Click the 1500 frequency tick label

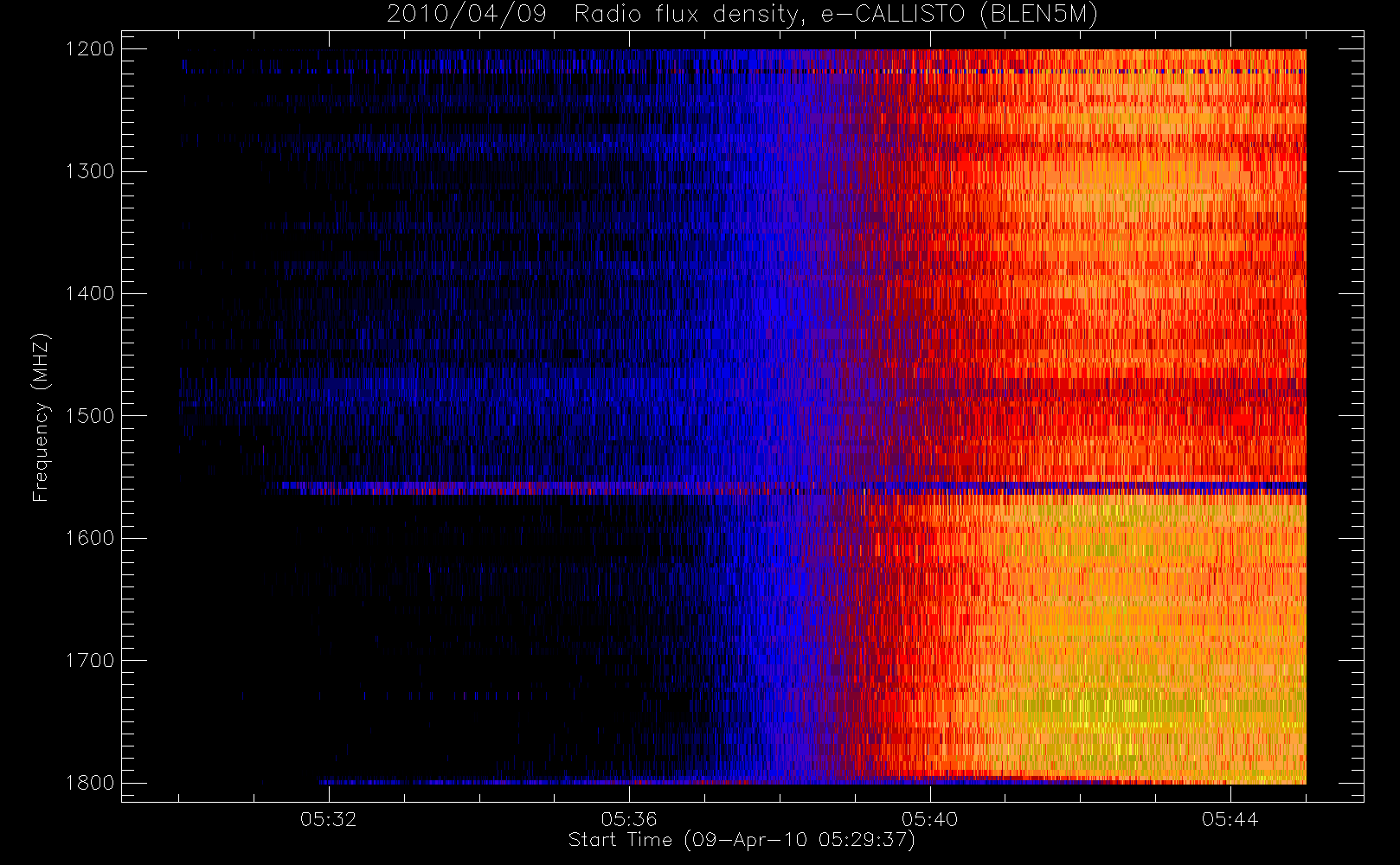90,416
